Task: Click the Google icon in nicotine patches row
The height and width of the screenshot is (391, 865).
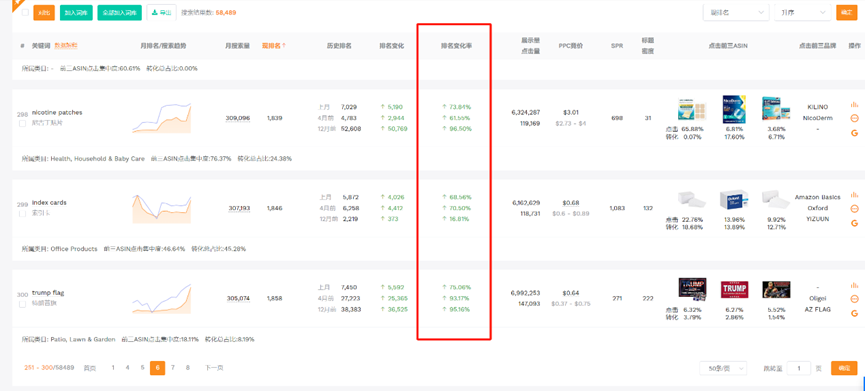Action: pos(855,133)
